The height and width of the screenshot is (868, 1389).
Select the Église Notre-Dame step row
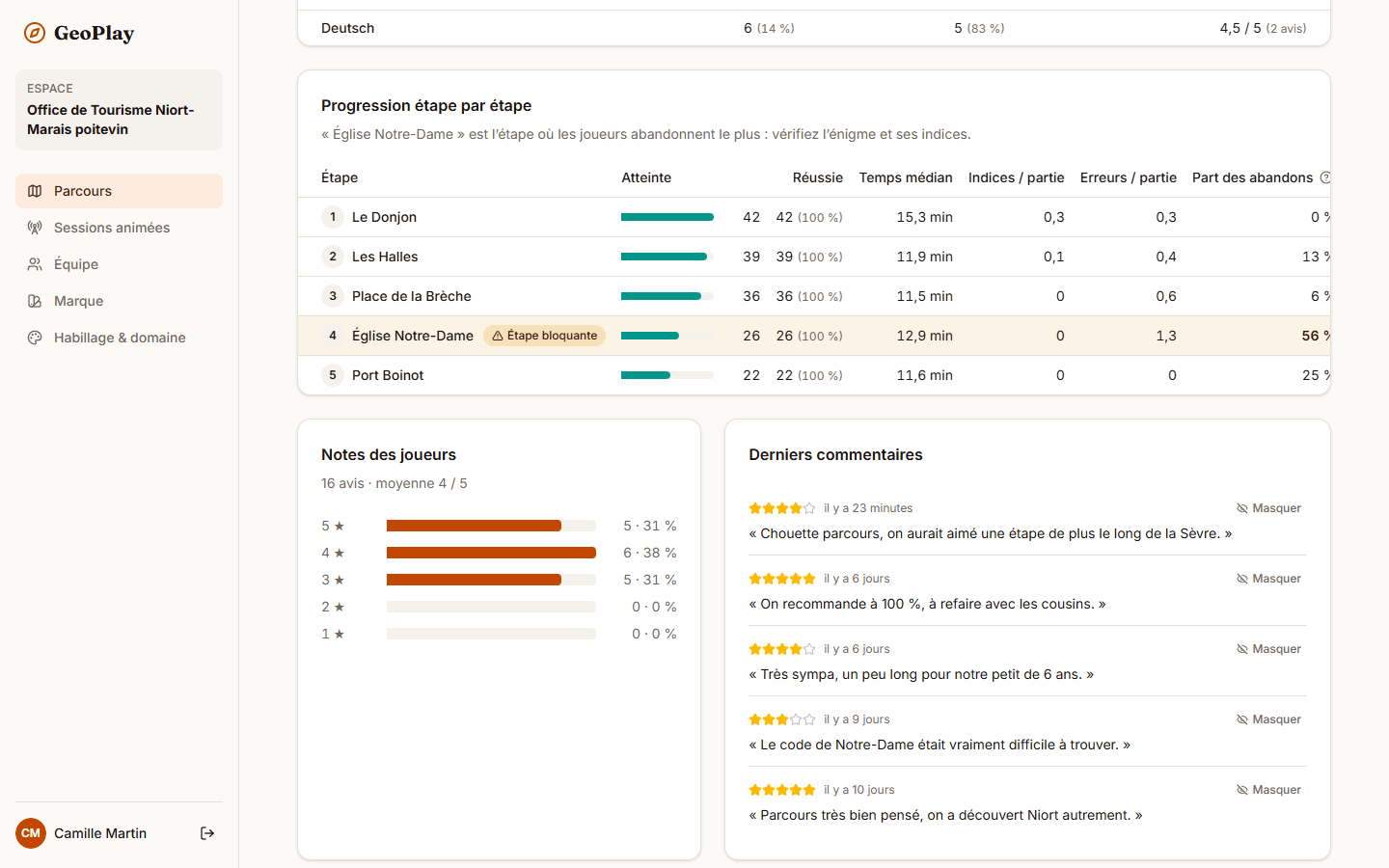[x=814, y=336]
